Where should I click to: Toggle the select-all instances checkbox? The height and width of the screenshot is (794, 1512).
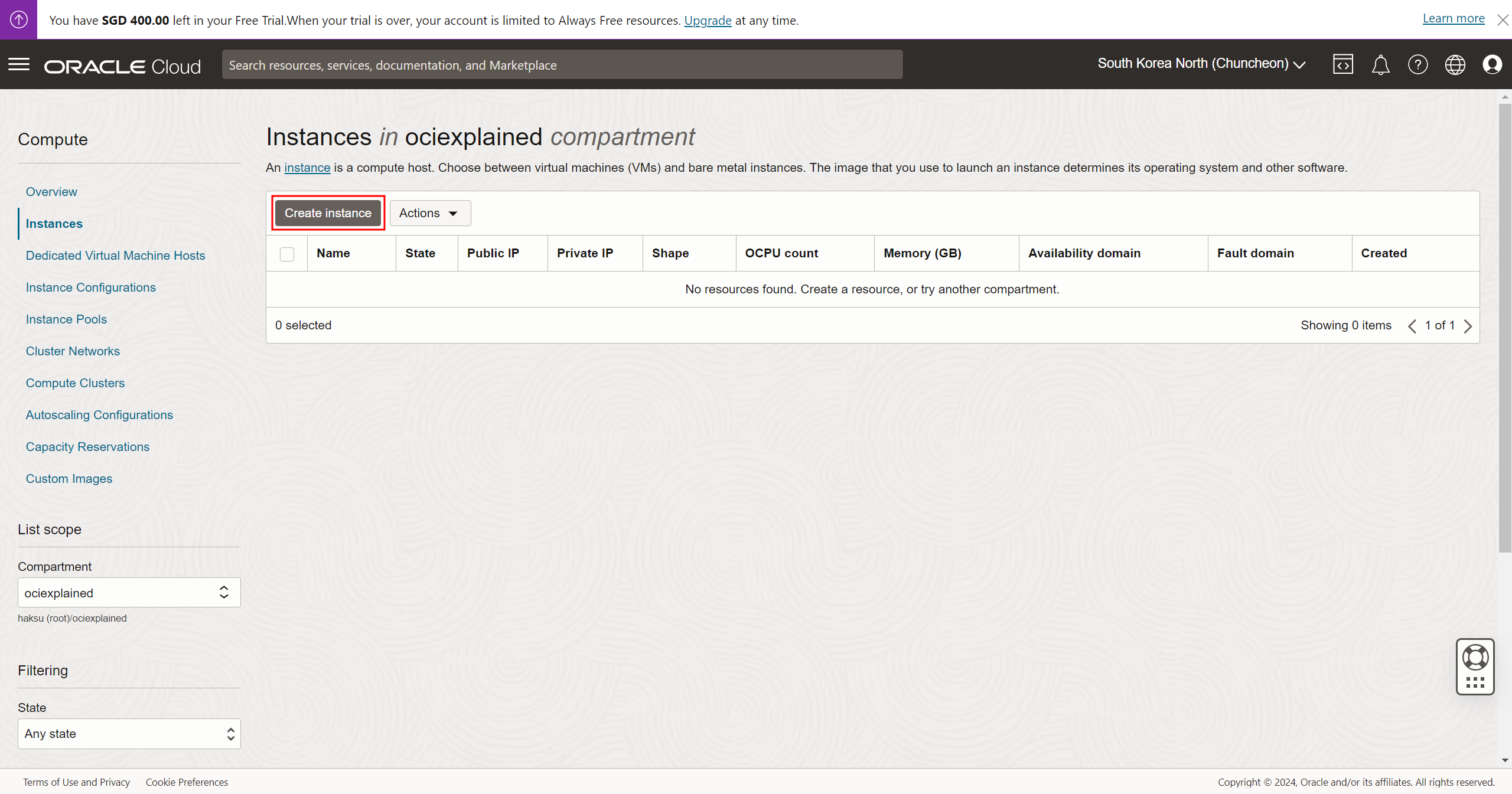click(x=287, y=254)
